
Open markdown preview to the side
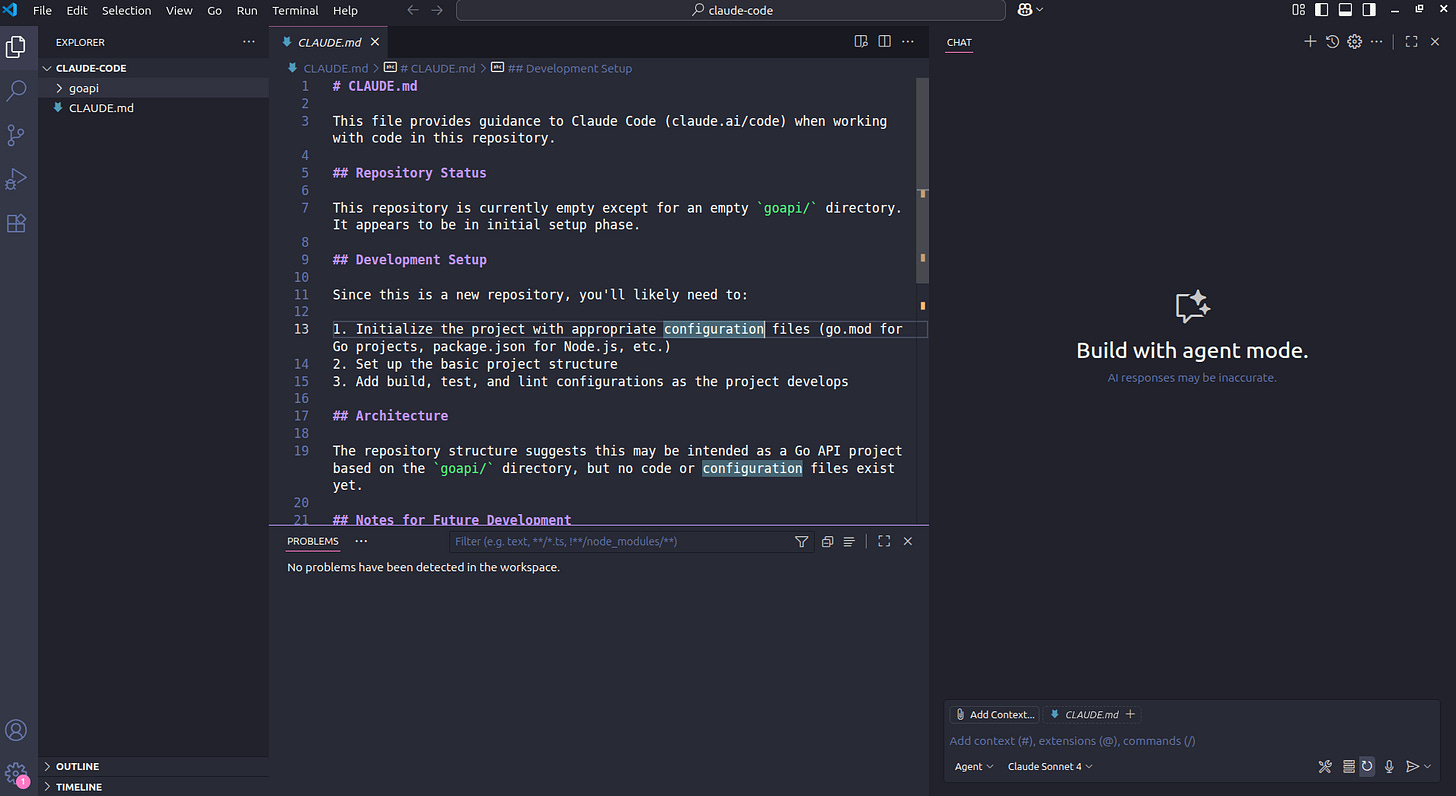point(861,42)
